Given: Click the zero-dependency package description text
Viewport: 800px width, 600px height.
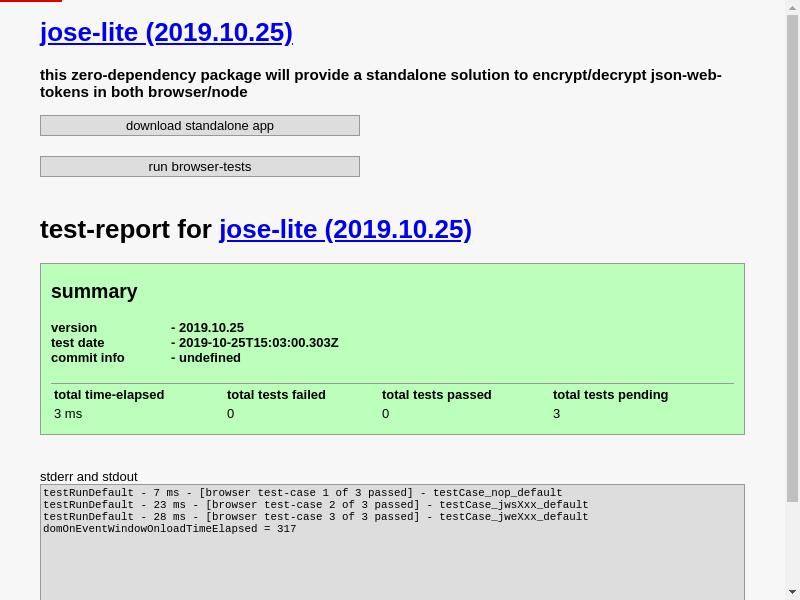Looking at the screenshot, I should tap(381, 83).
